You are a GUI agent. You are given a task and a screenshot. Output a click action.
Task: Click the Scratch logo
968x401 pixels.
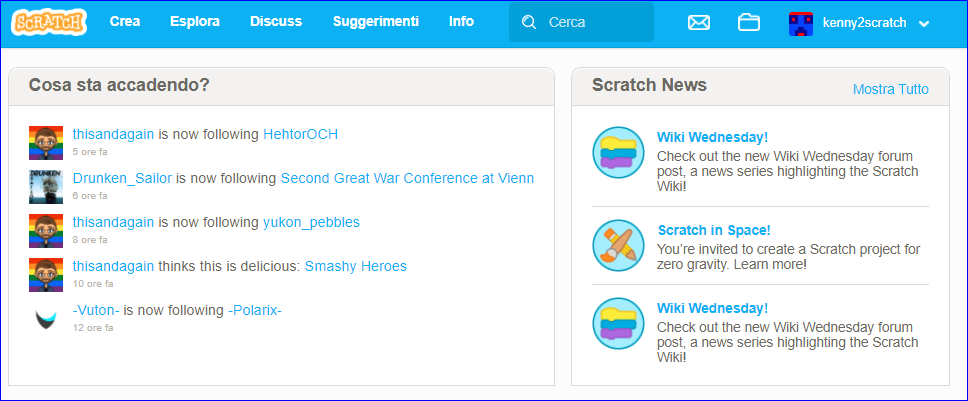tap(49, 22)
